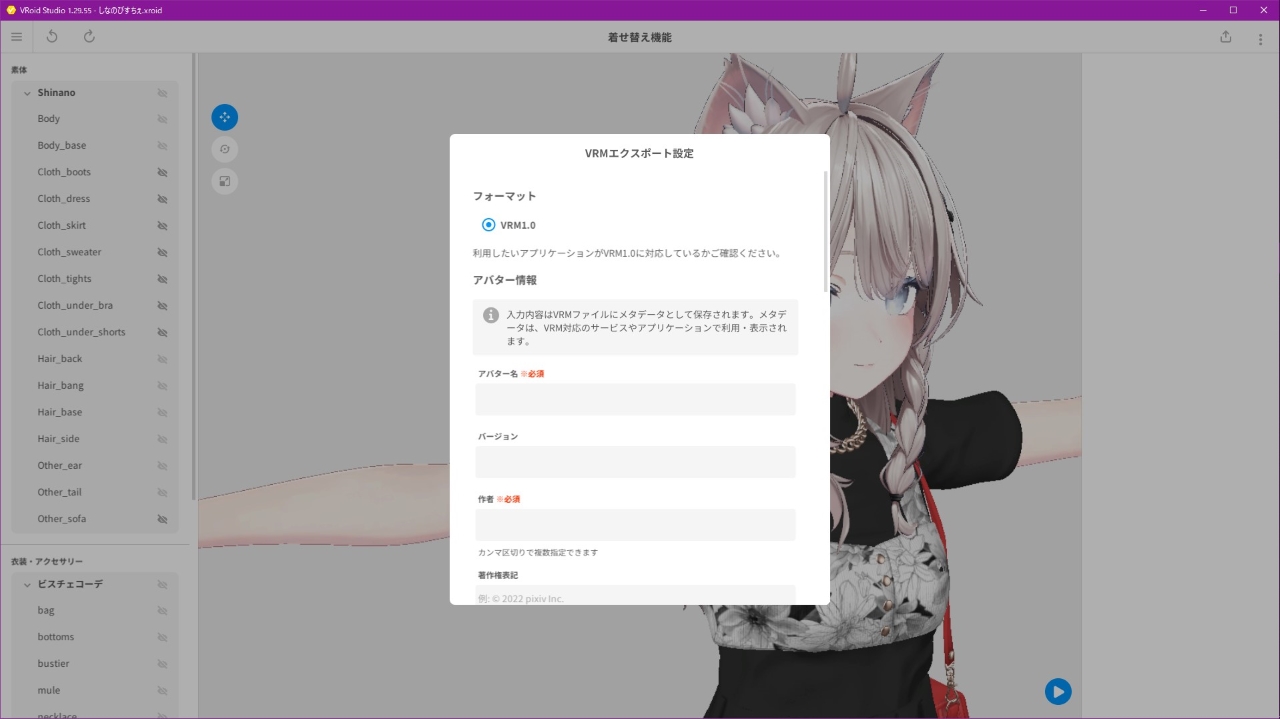Image resolution: width=1280 pixels, height=719 pixels.
Task: Select the VRM1.0 format radio button
Action: (489, 225)
